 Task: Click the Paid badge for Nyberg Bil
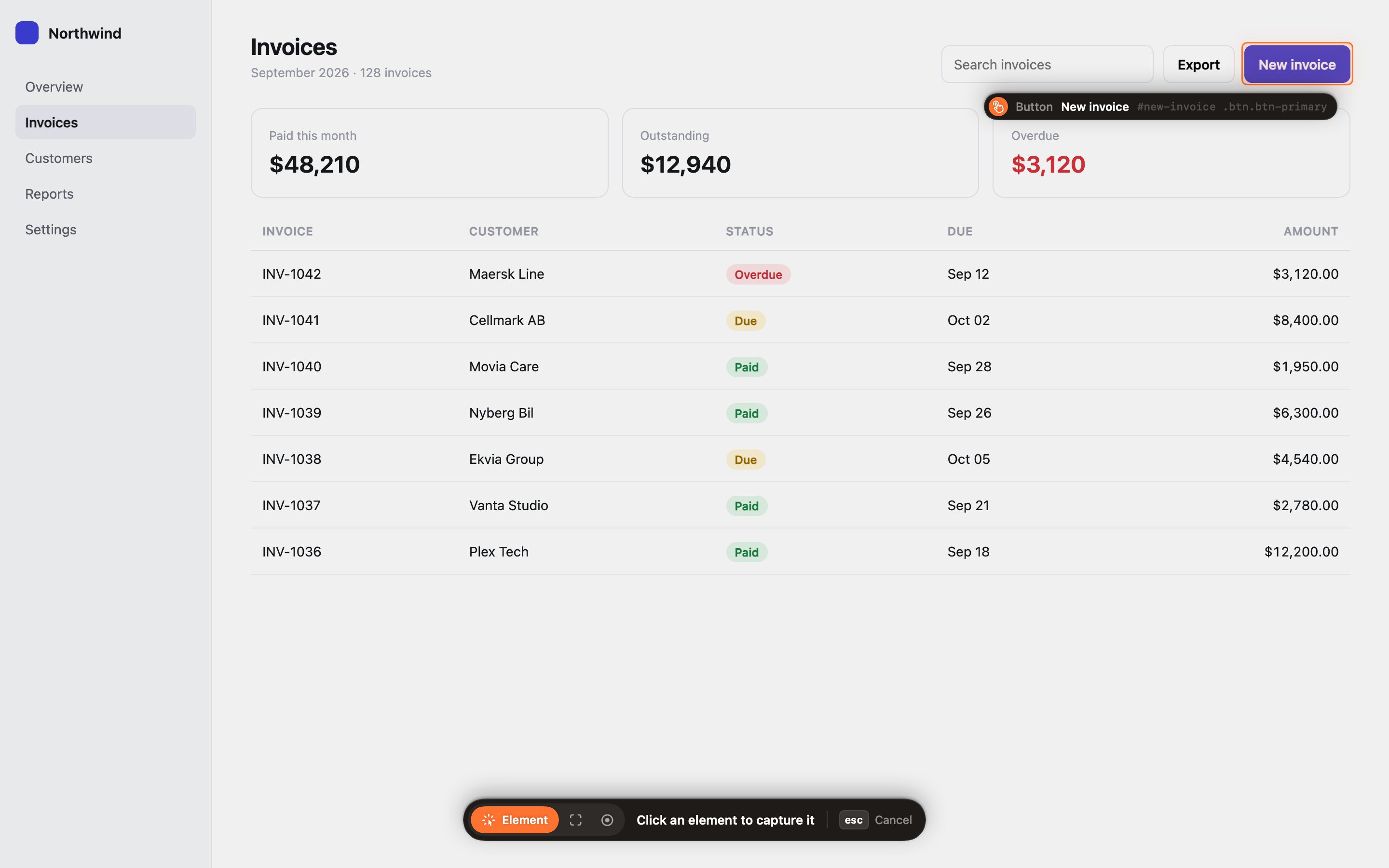click(x=746, y=413)
